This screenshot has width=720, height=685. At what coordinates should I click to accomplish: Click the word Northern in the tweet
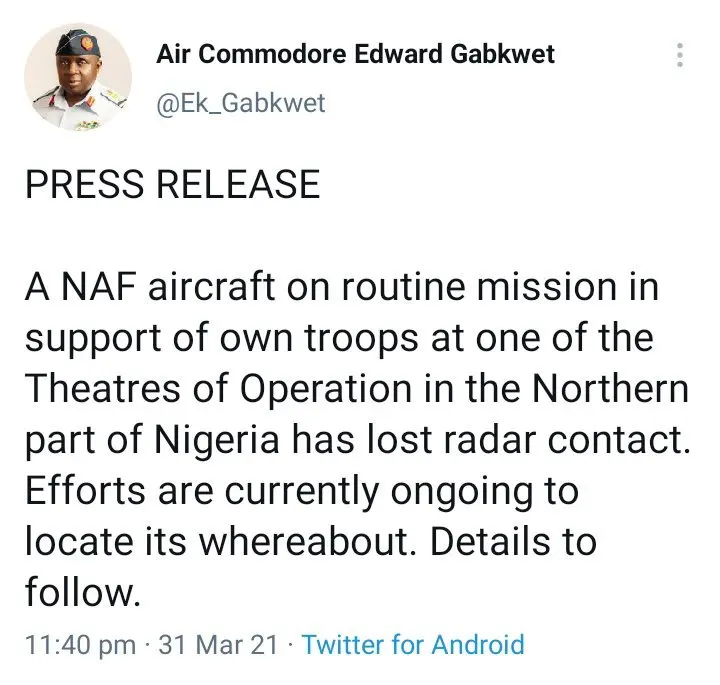(611, 389)
